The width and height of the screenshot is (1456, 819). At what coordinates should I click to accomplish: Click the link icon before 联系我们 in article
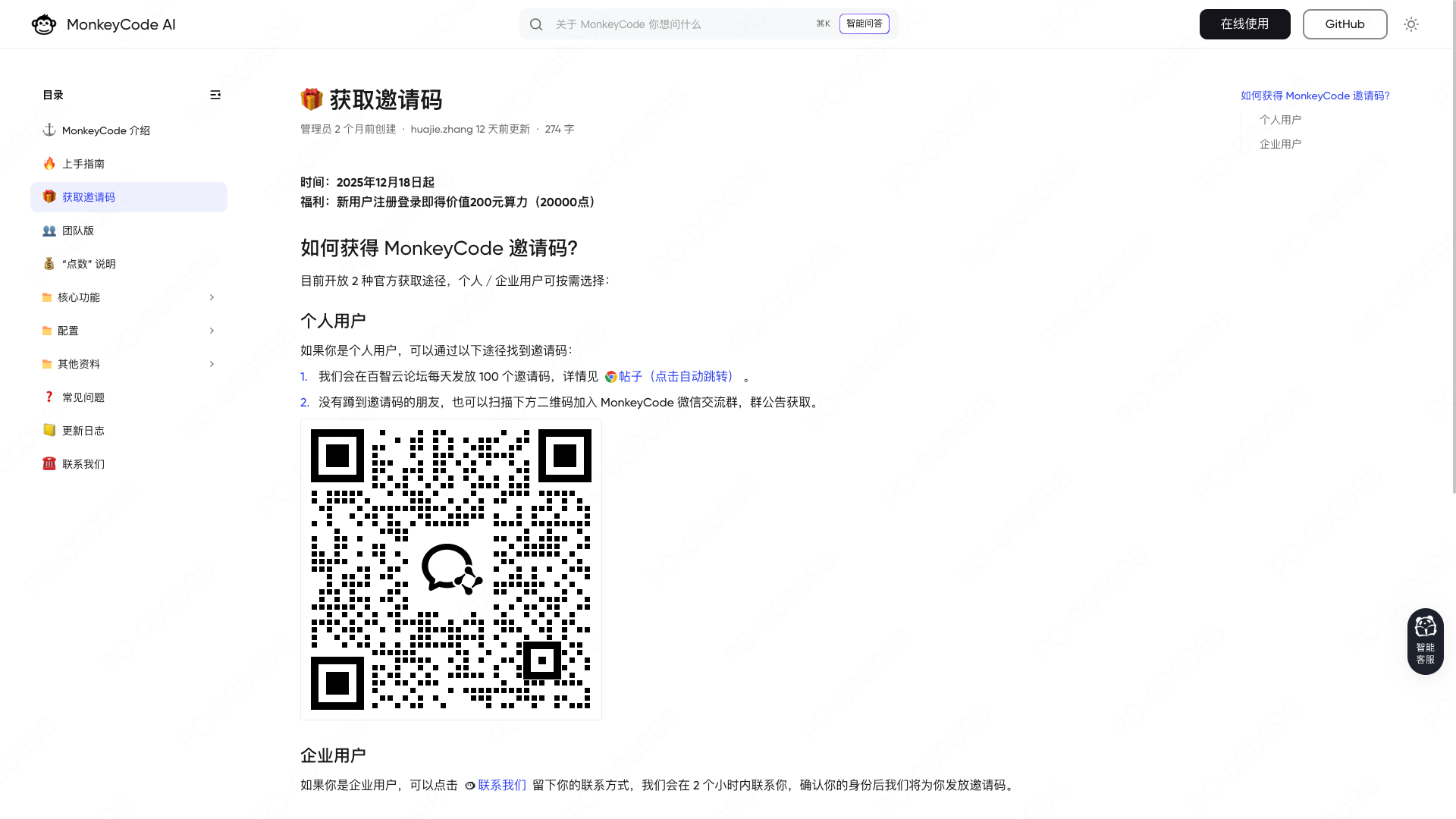coord(470,786)
